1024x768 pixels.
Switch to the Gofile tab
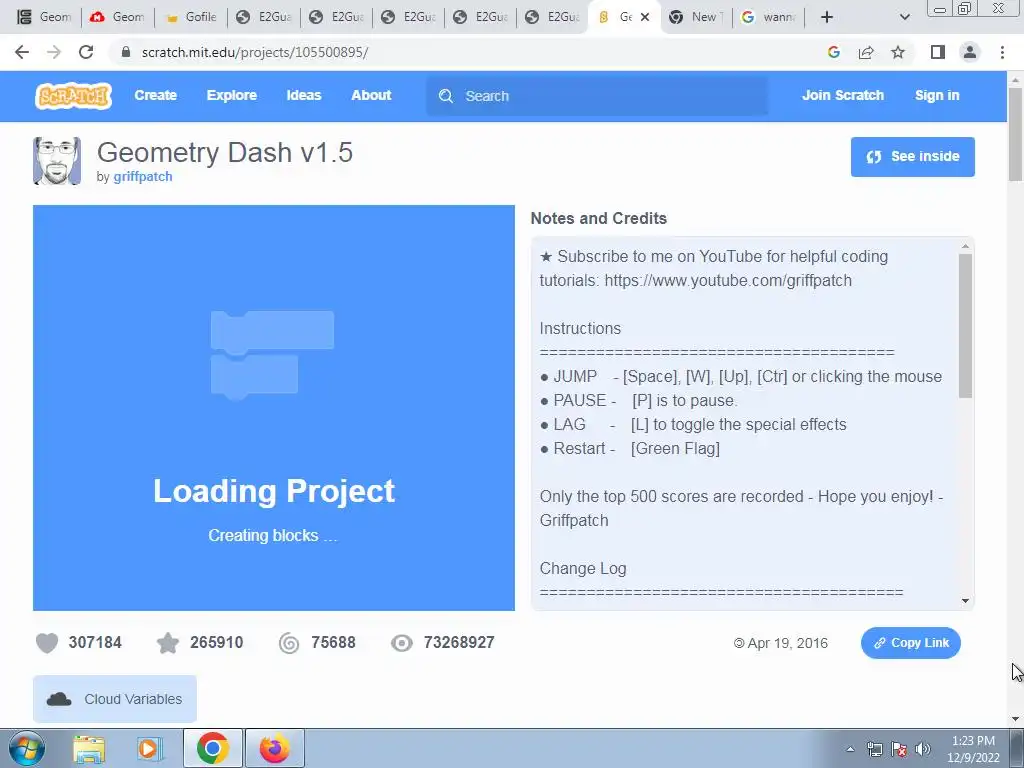point(191,17)
